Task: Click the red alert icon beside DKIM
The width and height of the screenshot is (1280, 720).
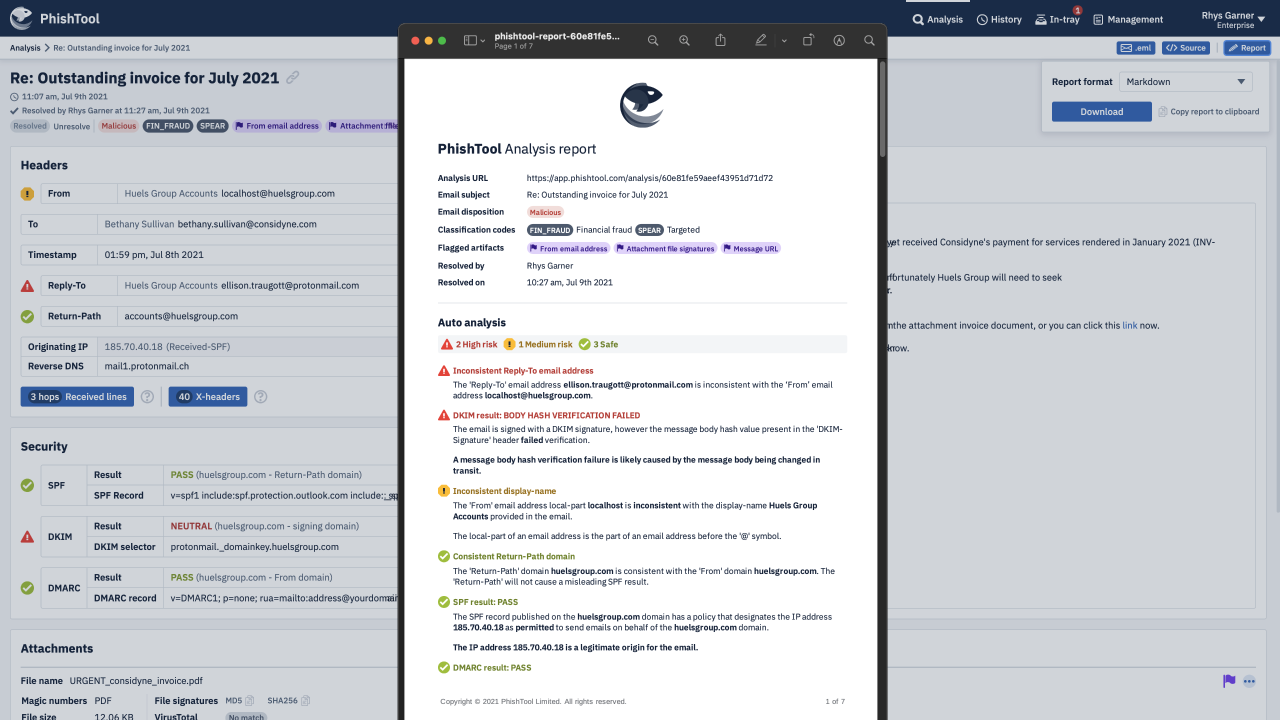Action: tap(27, 537)
